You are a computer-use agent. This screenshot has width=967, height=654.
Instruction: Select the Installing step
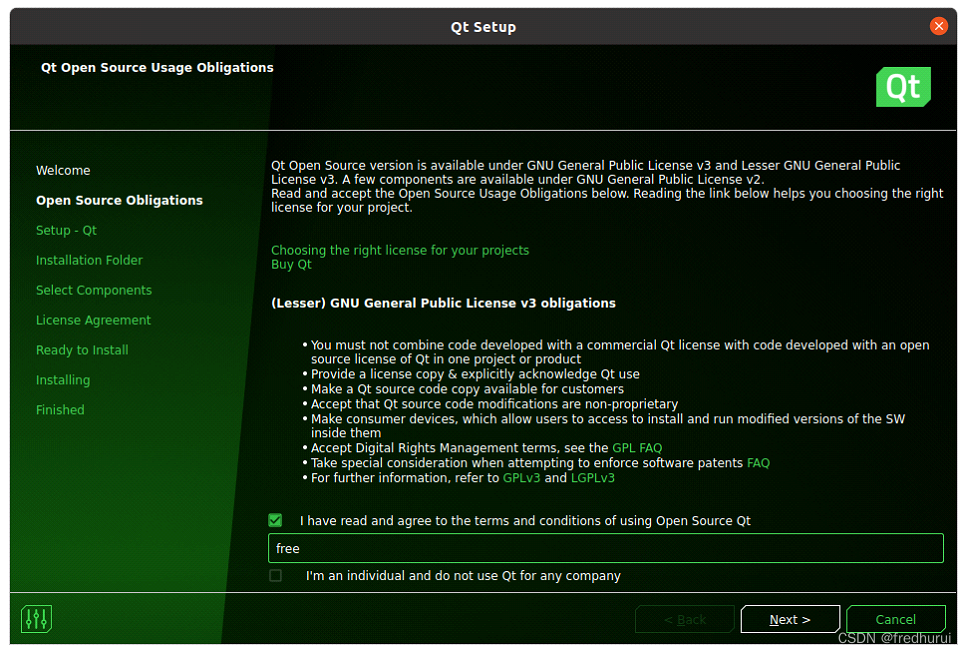[x=63, y=379]
